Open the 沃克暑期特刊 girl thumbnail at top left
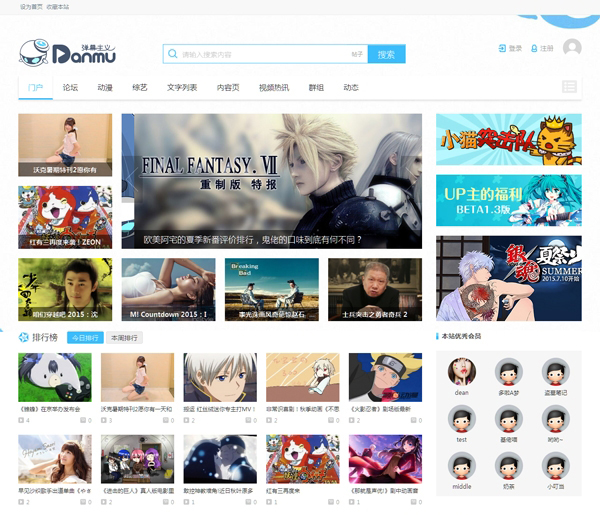 pyautogui.click(x=65, y=145)
